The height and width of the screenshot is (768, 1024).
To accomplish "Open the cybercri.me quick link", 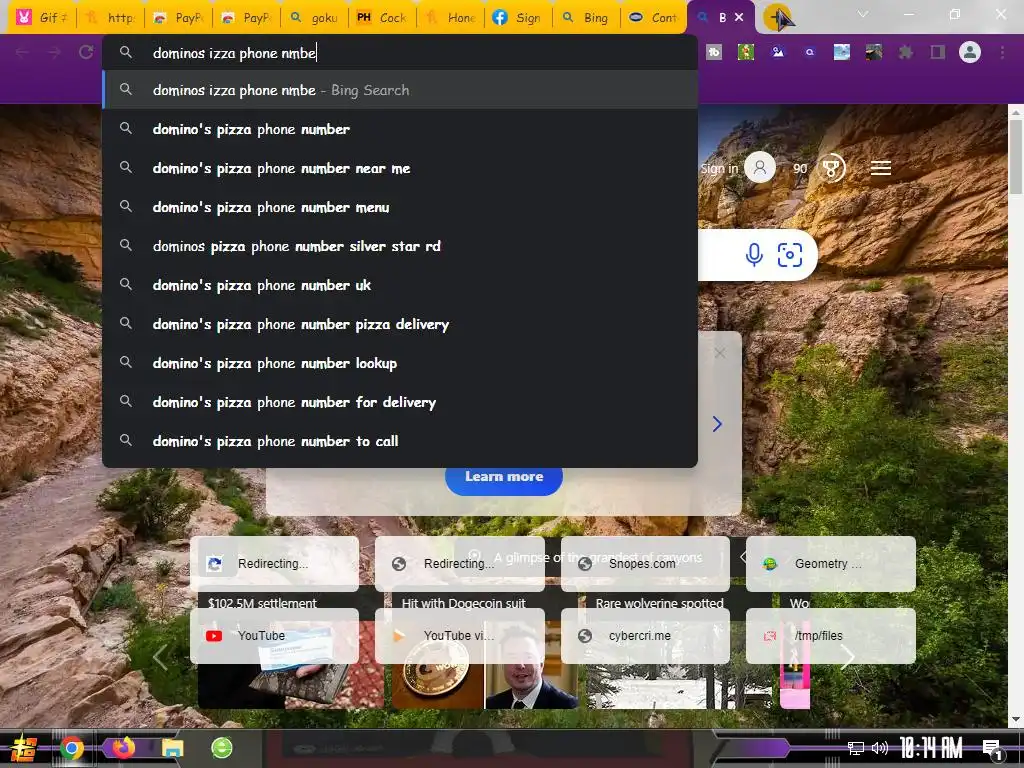I will (x=645, y=635).
